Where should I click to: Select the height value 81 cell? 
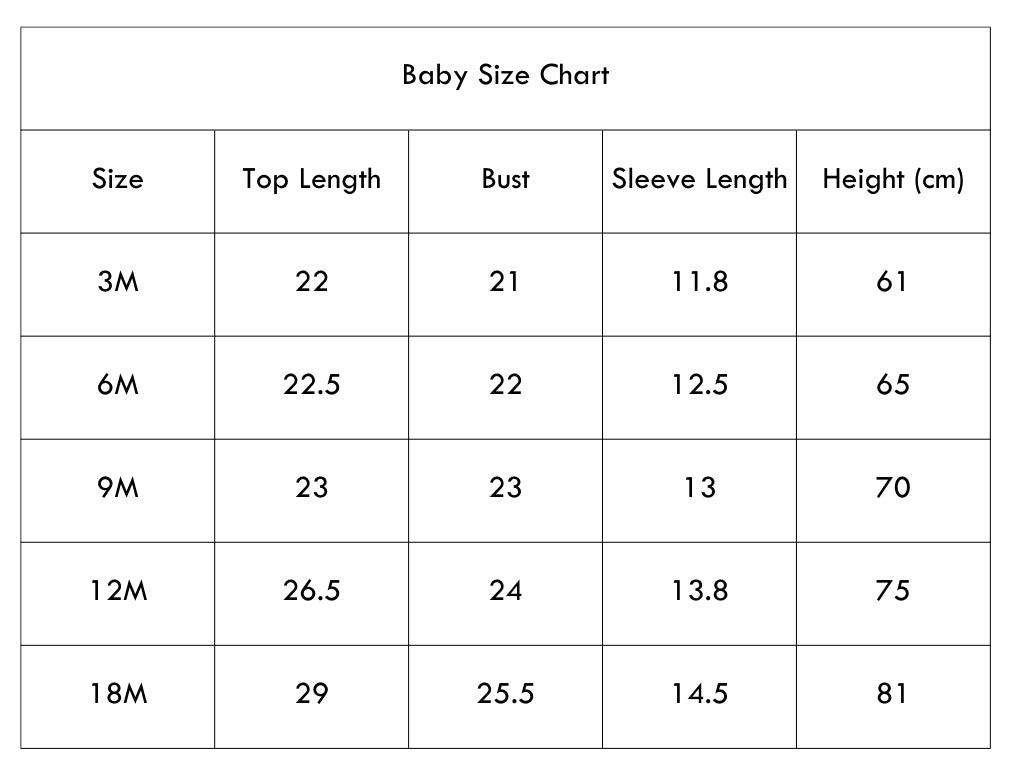(x=892, y=693)
